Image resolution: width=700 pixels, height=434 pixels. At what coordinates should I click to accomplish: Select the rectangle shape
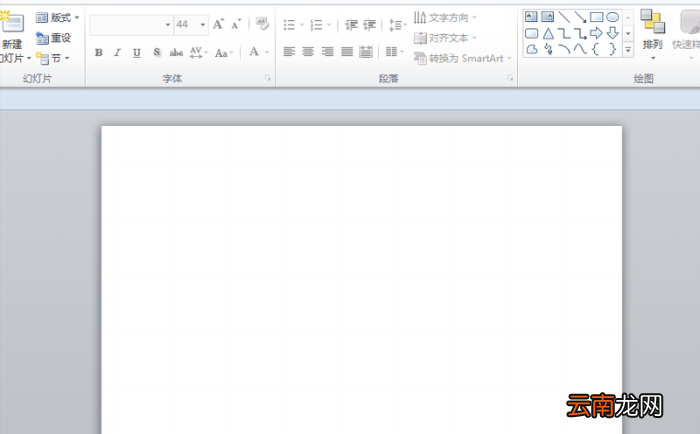tap(596, 17)
